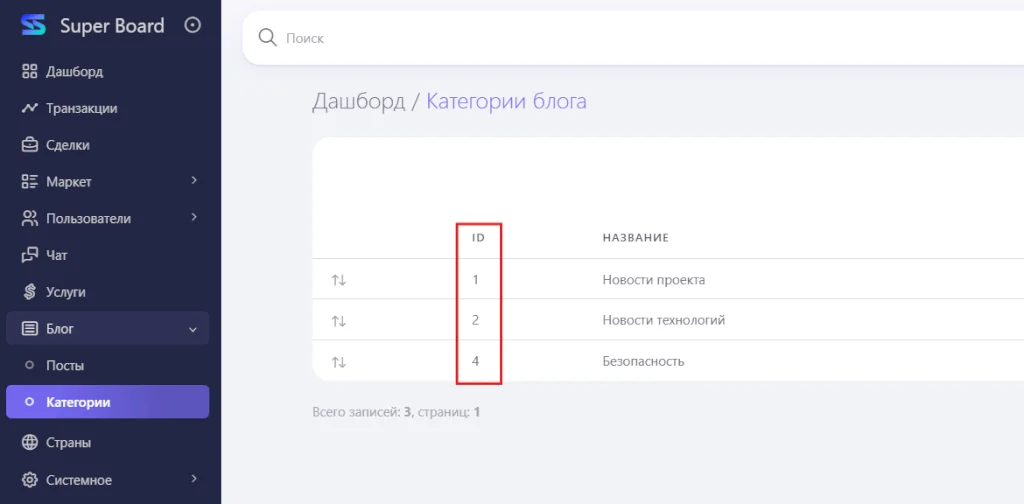Type in the Поиск search field
Screen dimensions: 1024x504
[x=600, y=38]
